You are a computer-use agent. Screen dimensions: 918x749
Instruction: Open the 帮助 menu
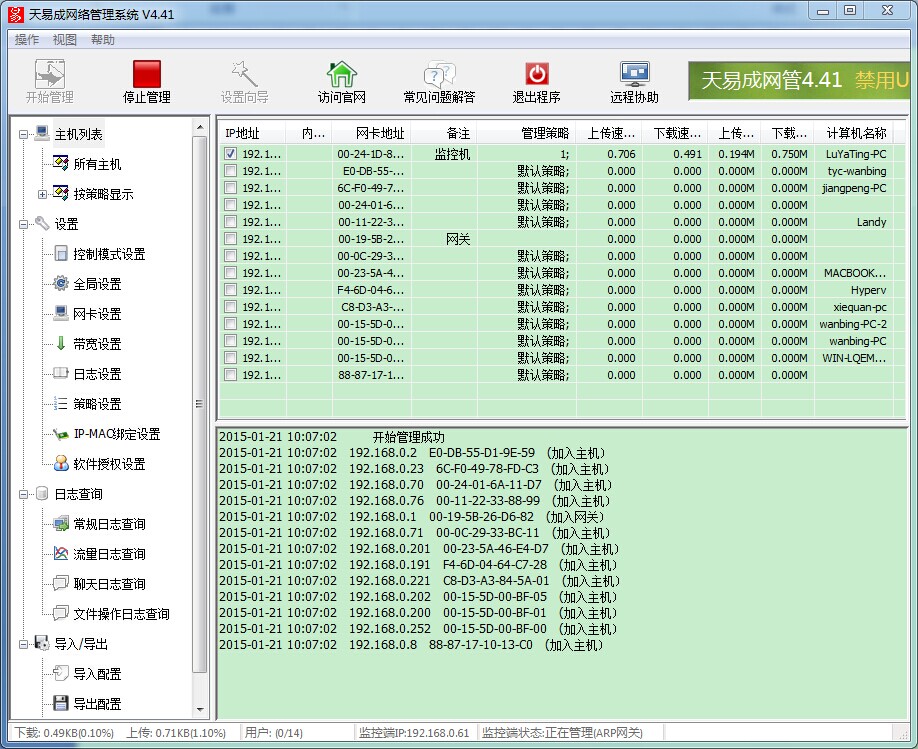(x=103, y=40)
